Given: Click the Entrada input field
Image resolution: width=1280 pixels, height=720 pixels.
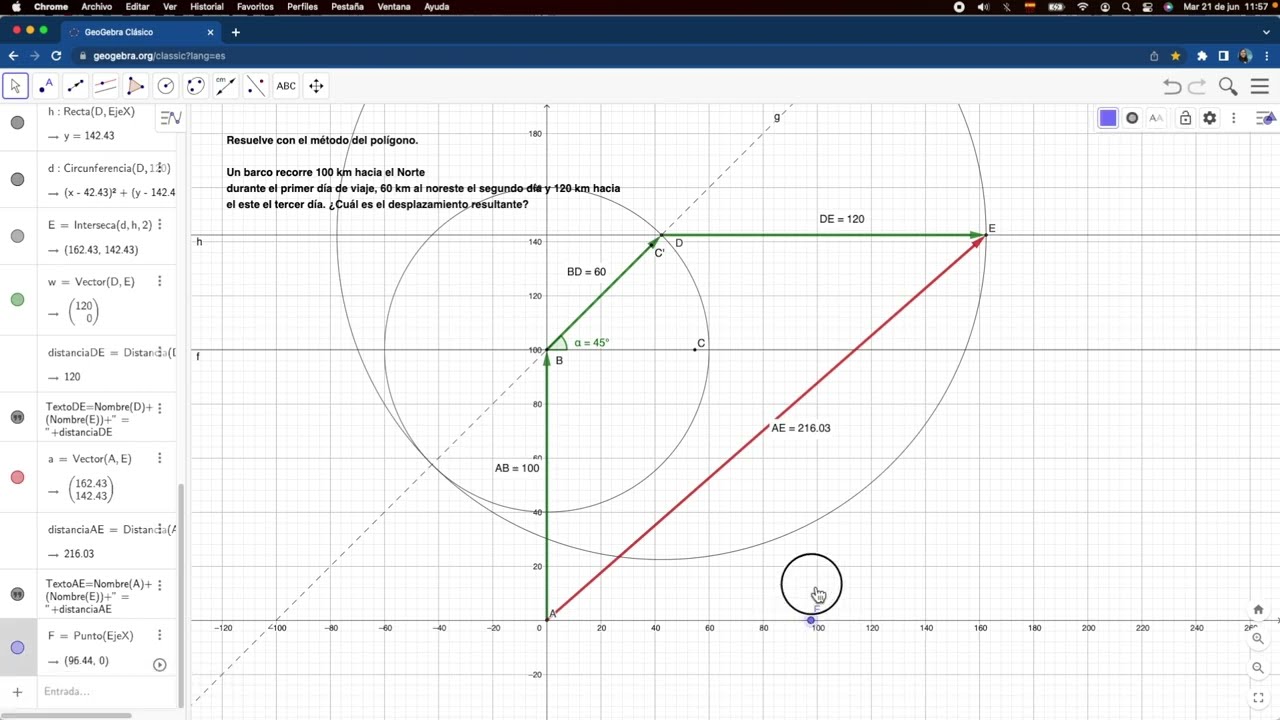Looking at the screenshot, I should 105,692.
